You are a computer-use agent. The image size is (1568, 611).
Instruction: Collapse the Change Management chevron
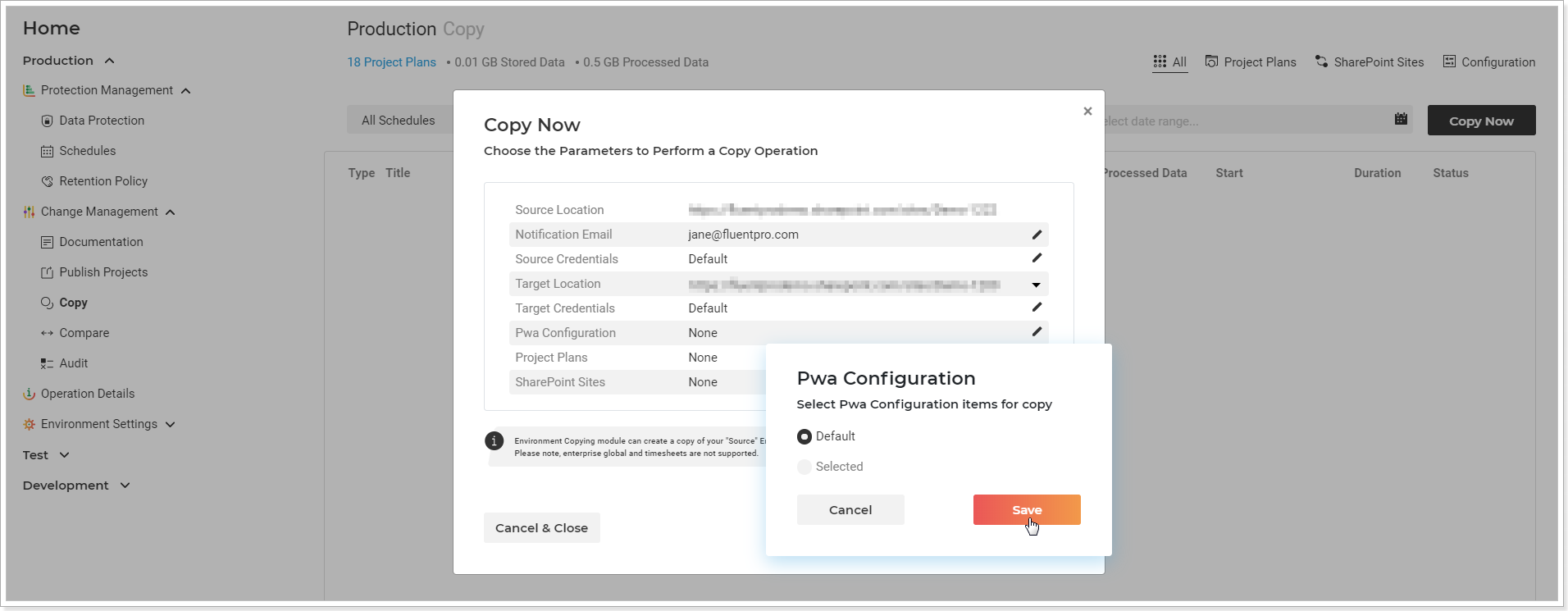pyautogui.click(x=171, y=212)
